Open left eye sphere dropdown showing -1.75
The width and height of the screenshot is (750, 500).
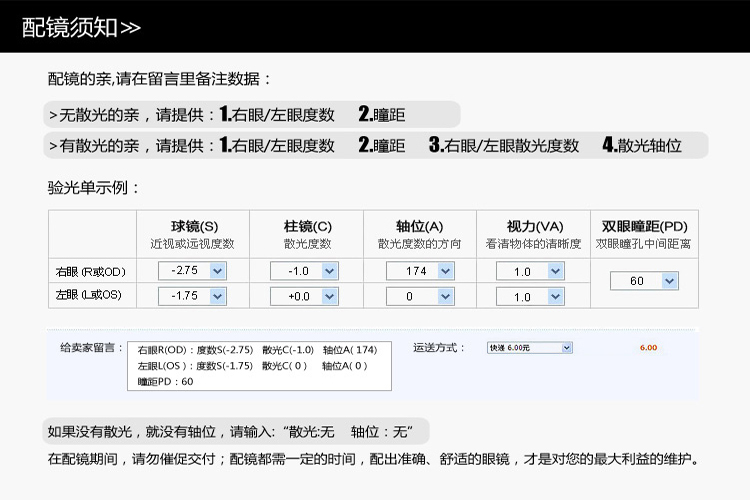192,296
